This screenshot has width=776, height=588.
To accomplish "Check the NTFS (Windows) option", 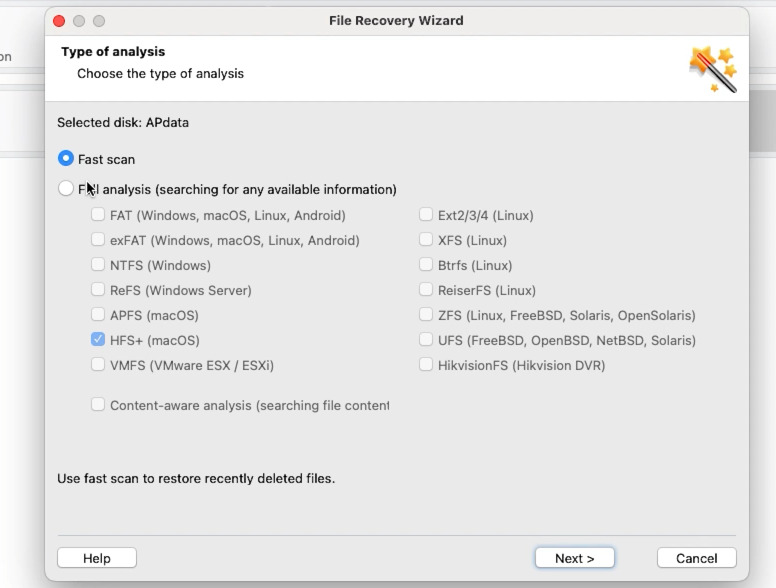I will [98, 264].
